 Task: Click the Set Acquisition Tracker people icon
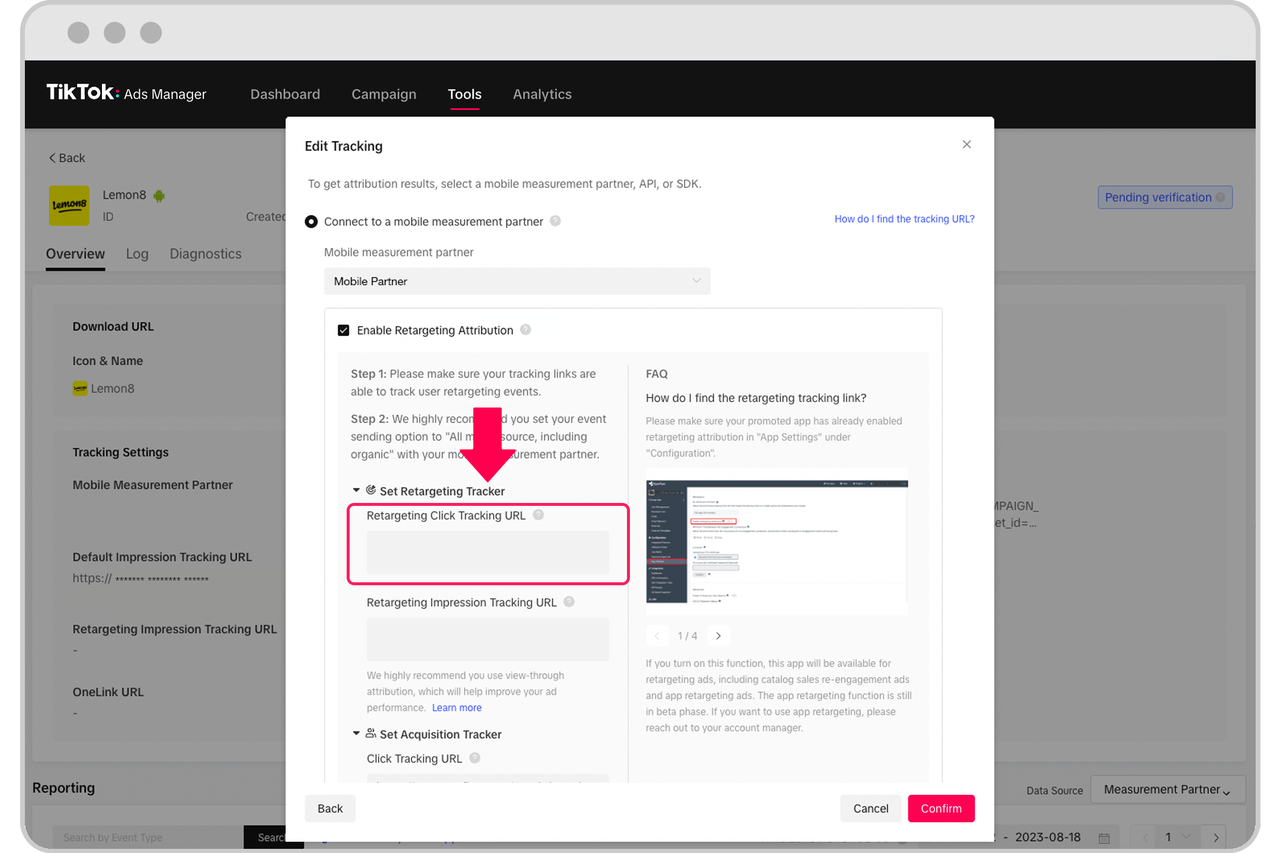[371, 734]
